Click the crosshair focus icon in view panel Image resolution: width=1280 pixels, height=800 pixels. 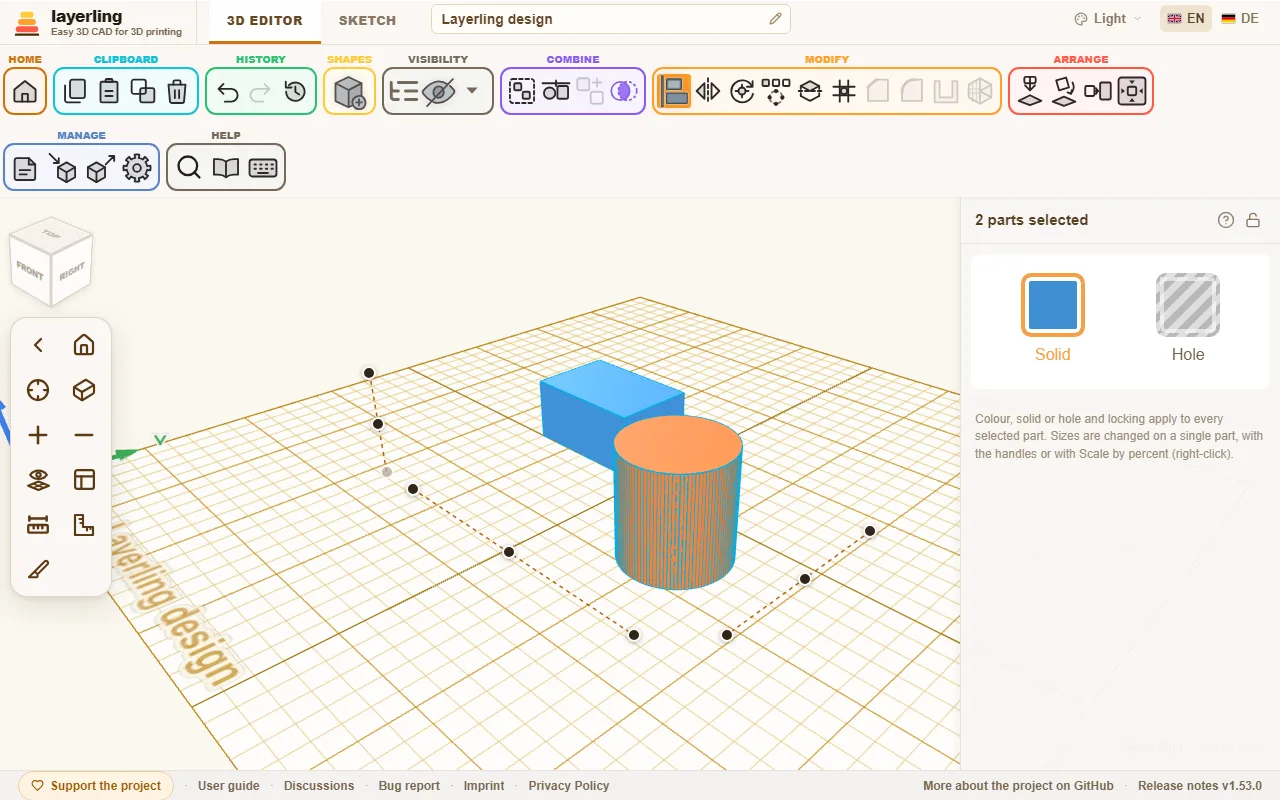(x=38, y=390)
